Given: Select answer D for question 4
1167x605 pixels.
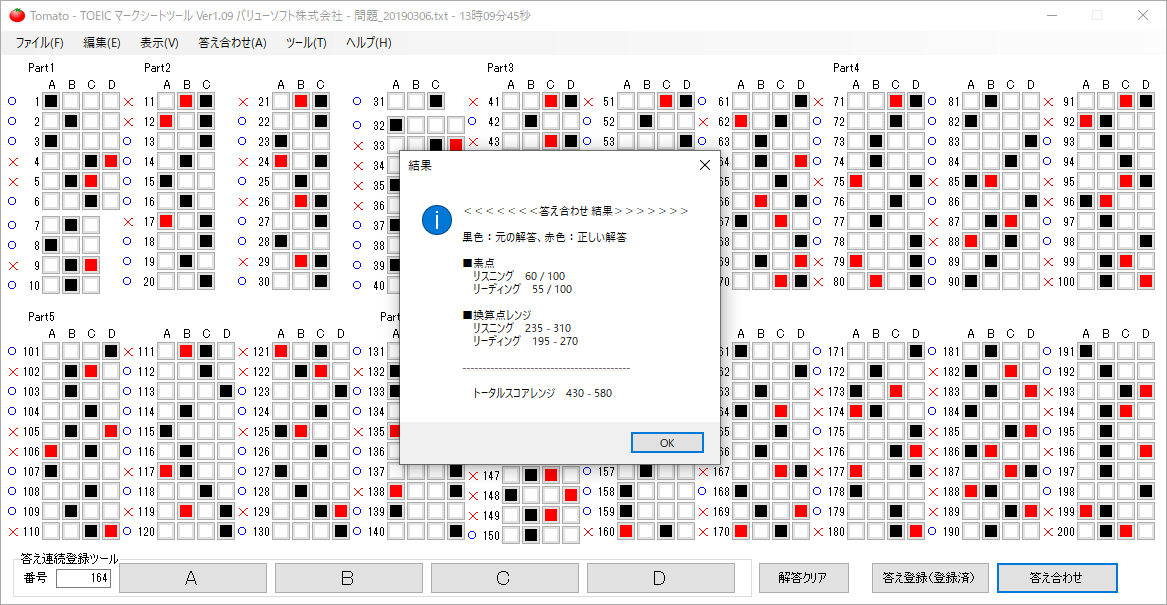Looking at the screenshot, I should (x=111, y=161).
